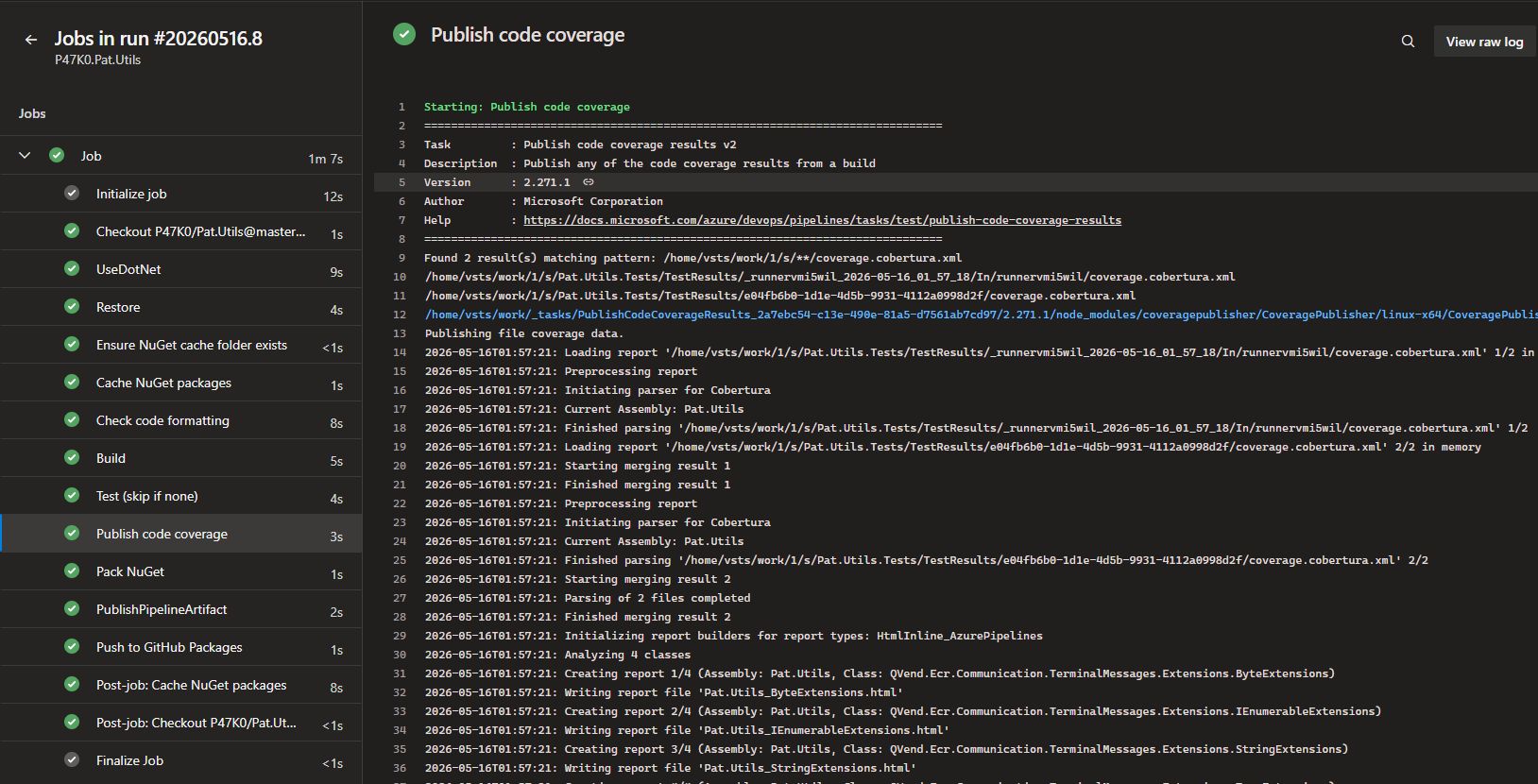Image resolution: width=1538 pixels, height=784 pixels.
Task: Click the success icon for Build step
Action: pos(72,458)
